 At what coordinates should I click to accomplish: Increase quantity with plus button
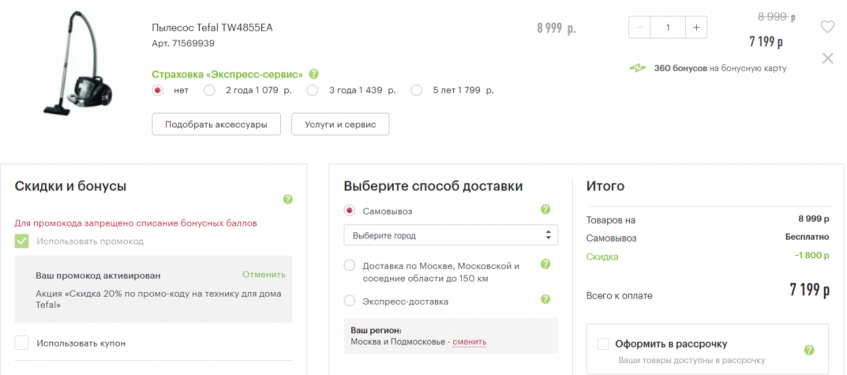tap(696, 28)
